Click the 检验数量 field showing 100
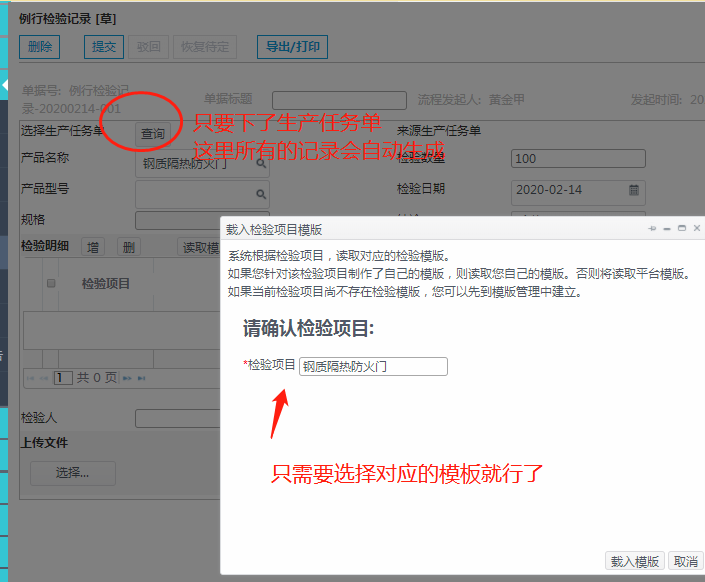Screen dimensions: 705x582 tap(577, 159)
